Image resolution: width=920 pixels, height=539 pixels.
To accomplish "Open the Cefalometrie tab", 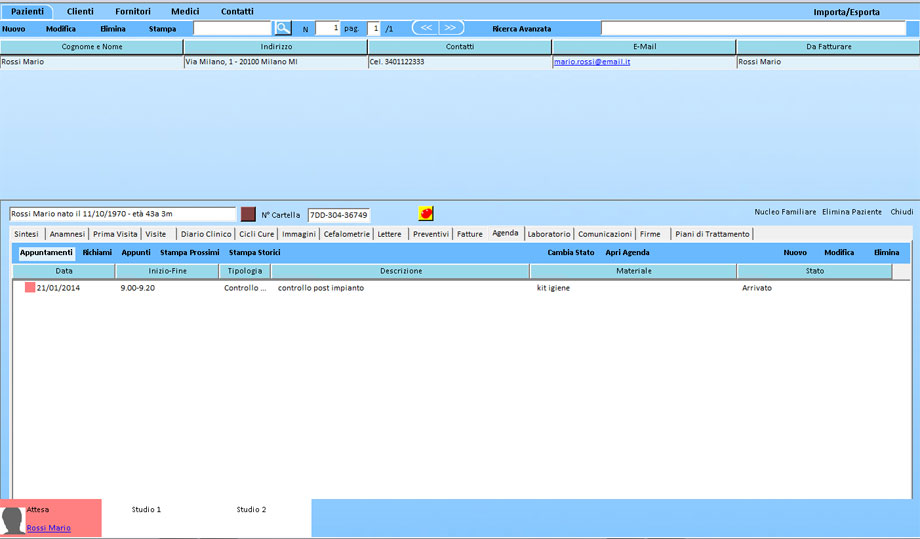I will pyautogui.click(x=347, y=234).
